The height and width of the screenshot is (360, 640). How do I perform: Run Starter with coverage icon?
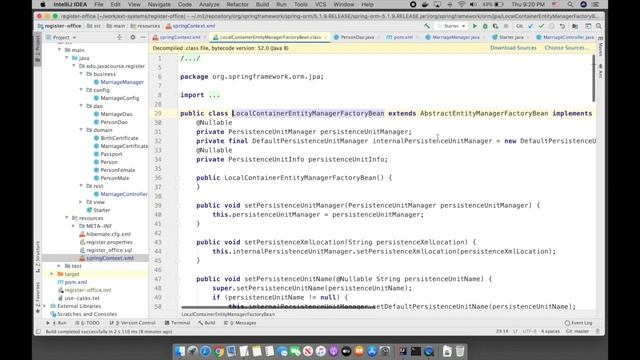(495, 26)
